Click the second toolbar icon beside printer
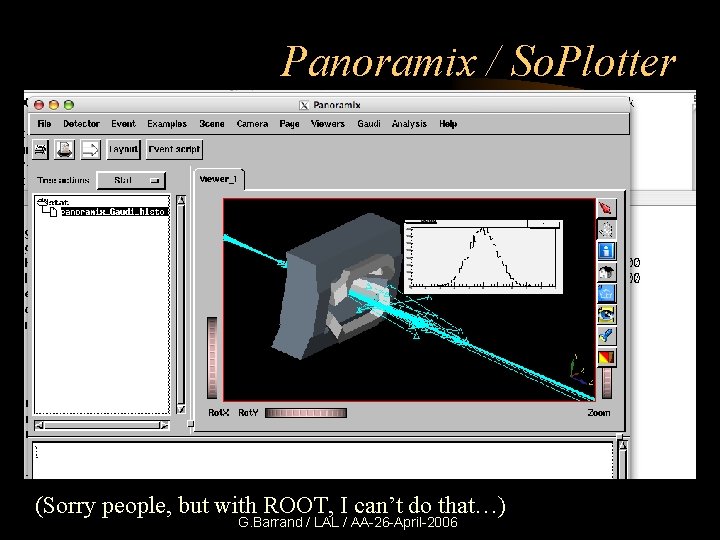This screenshot has height=540, width=720. 64,150
